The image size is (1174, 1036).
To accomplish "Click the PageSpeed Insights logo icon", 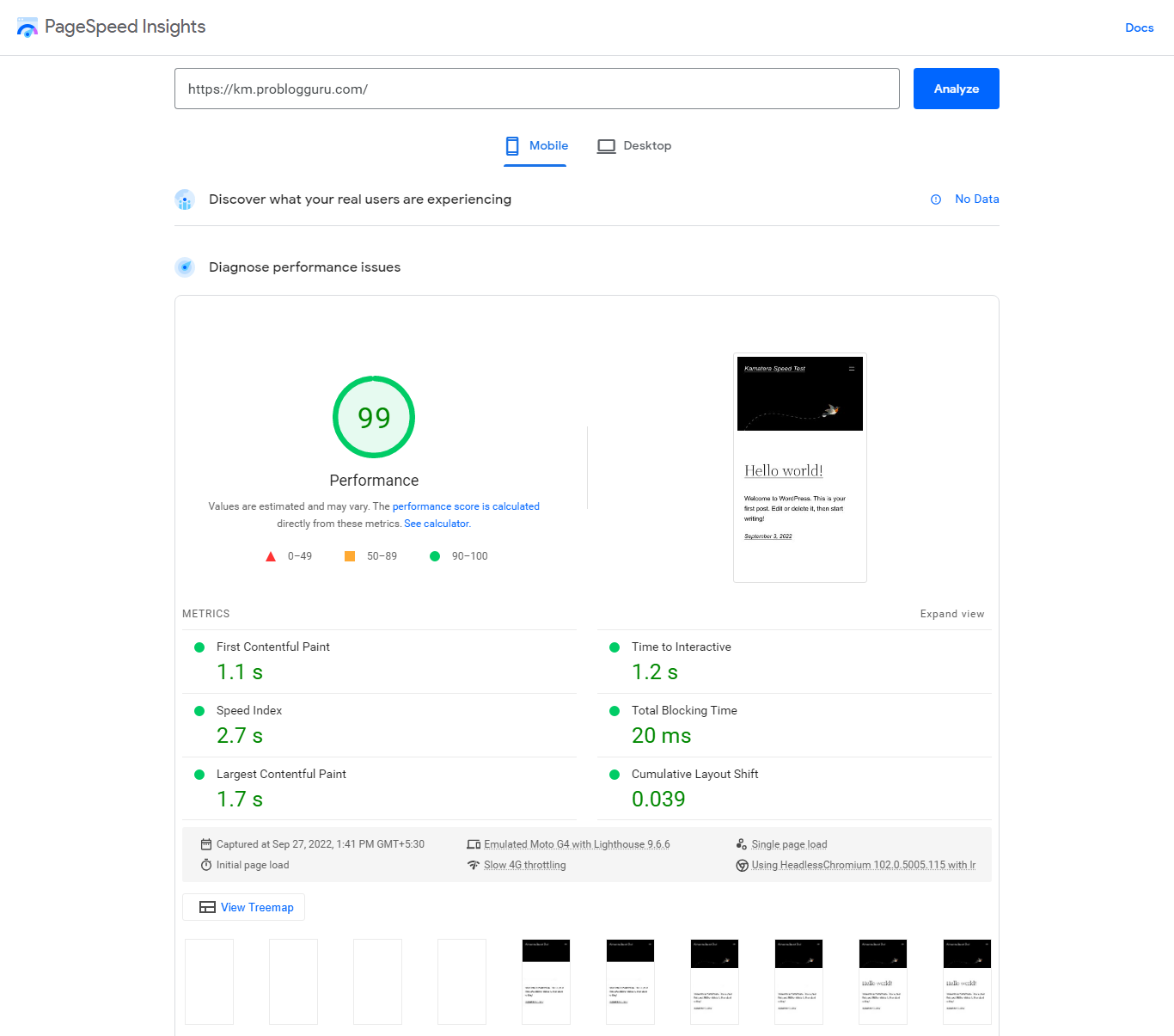I will 28,28.
